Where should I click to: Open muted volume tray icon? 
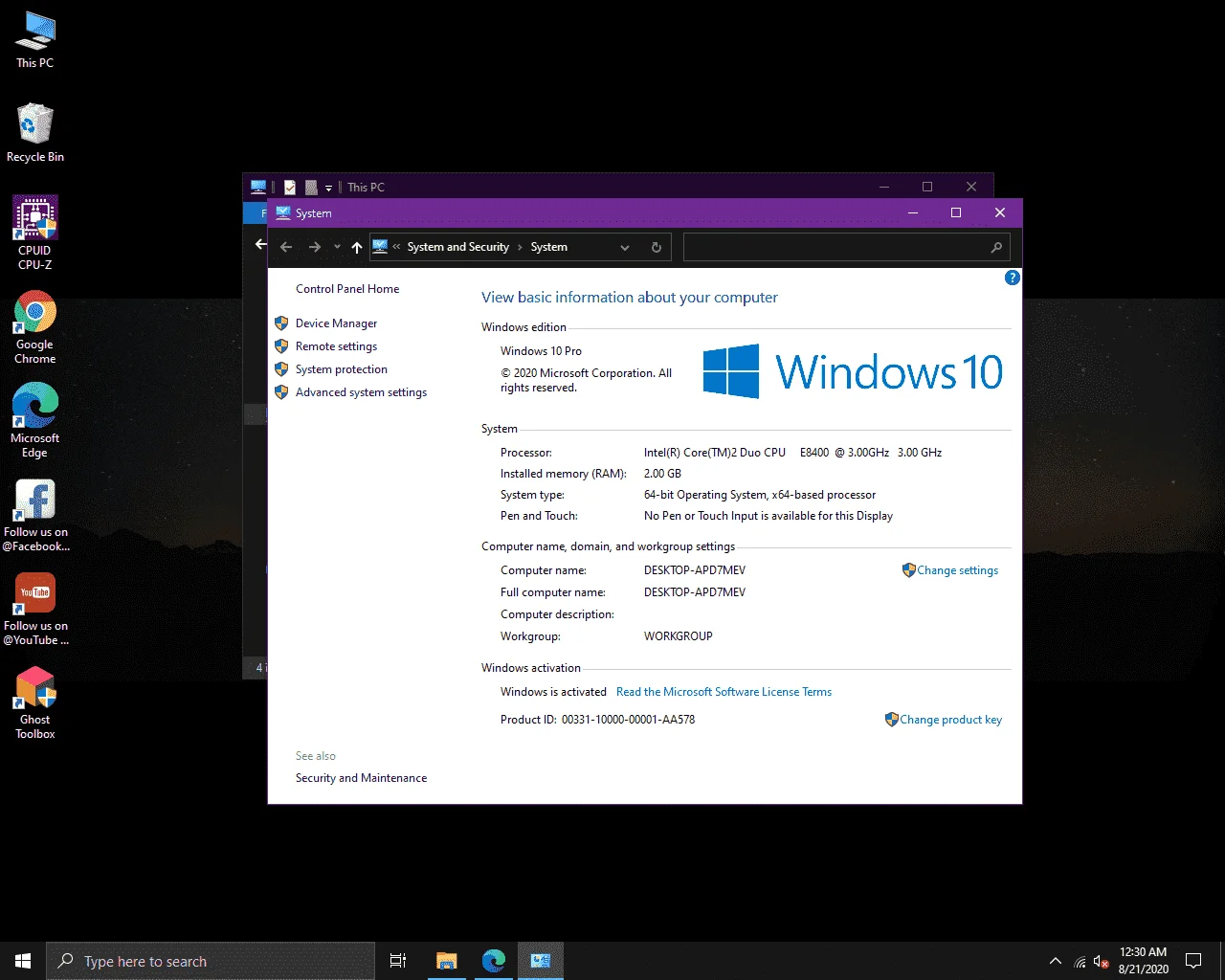(1102, 962)
